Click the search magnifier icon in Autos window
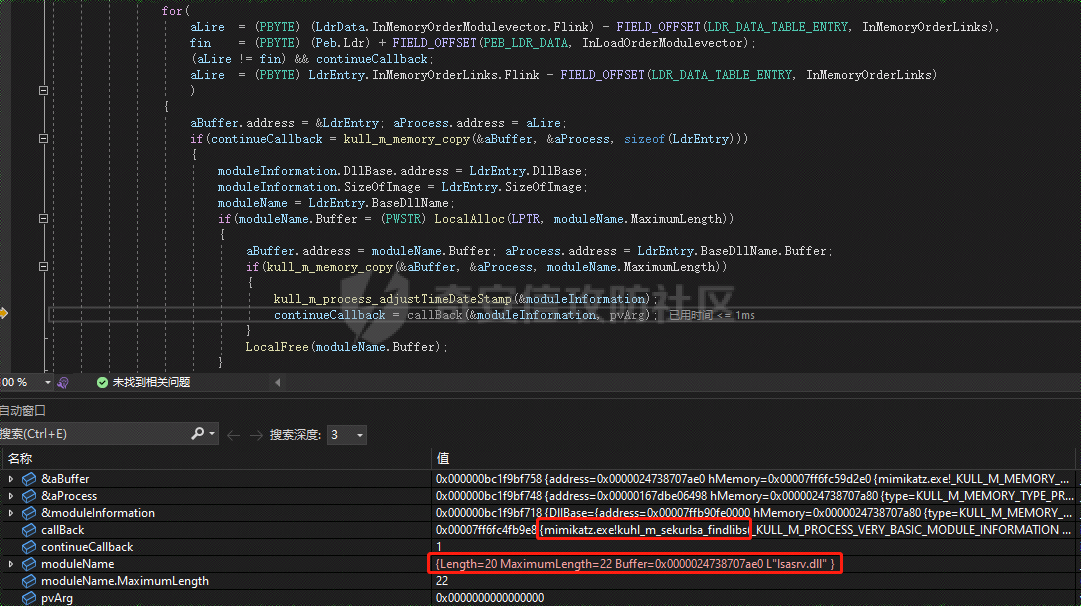This screenshot has width=1081, height=606. tap(198, 434)
